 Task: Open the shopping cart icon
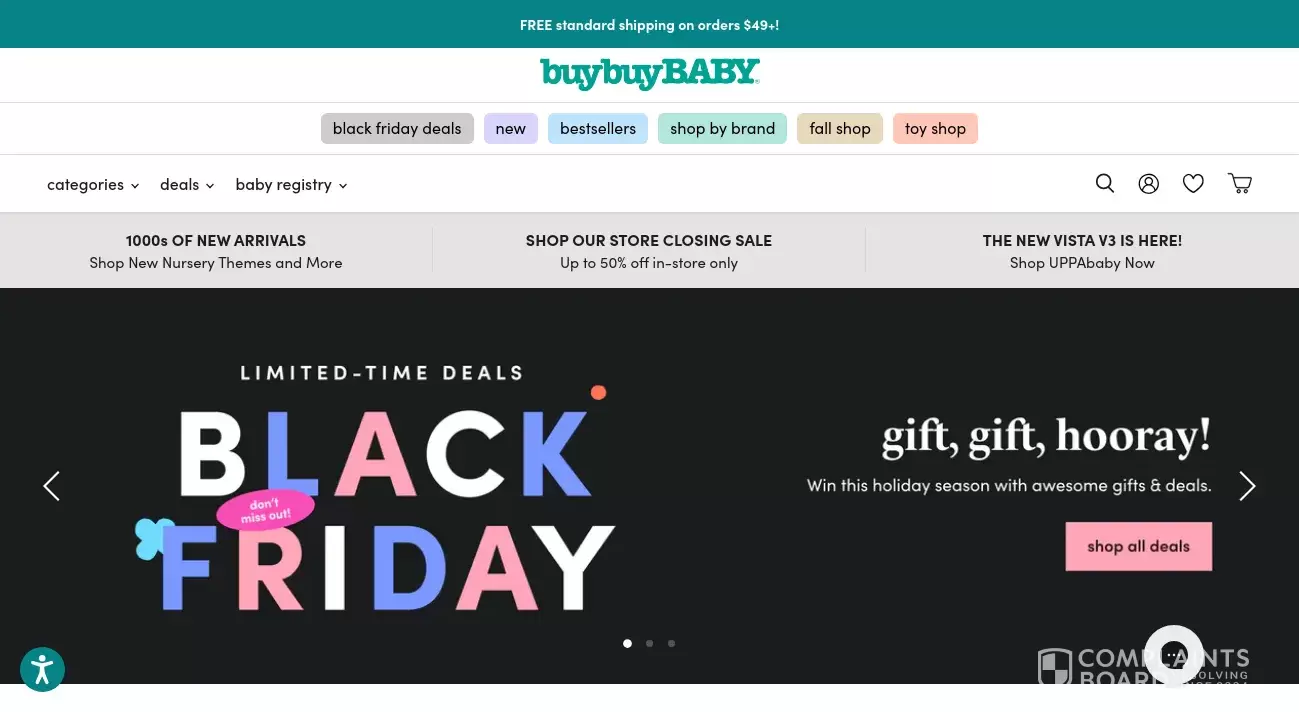pos(1240,183)
